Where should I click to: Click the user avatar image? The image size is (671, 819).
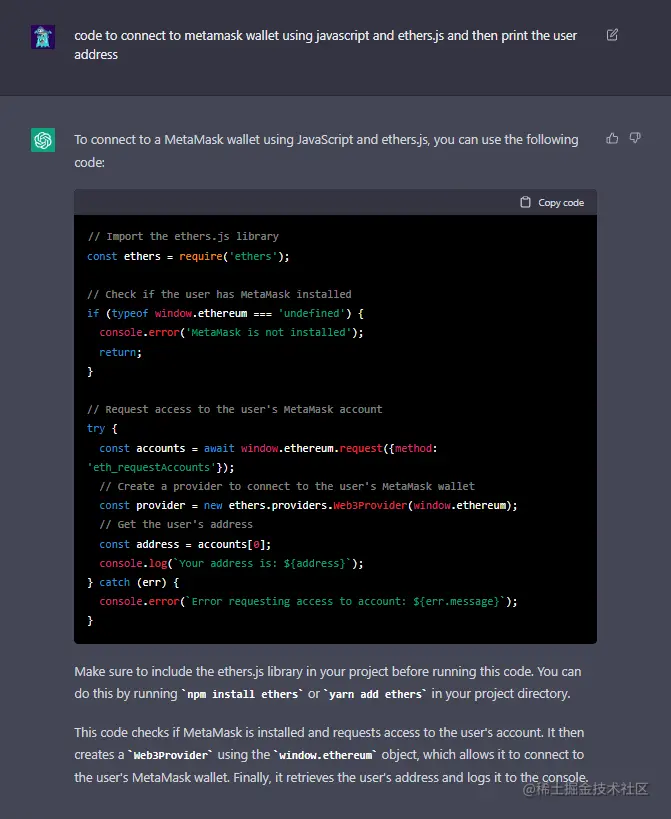pyautogui.click(x=43, y=37)
